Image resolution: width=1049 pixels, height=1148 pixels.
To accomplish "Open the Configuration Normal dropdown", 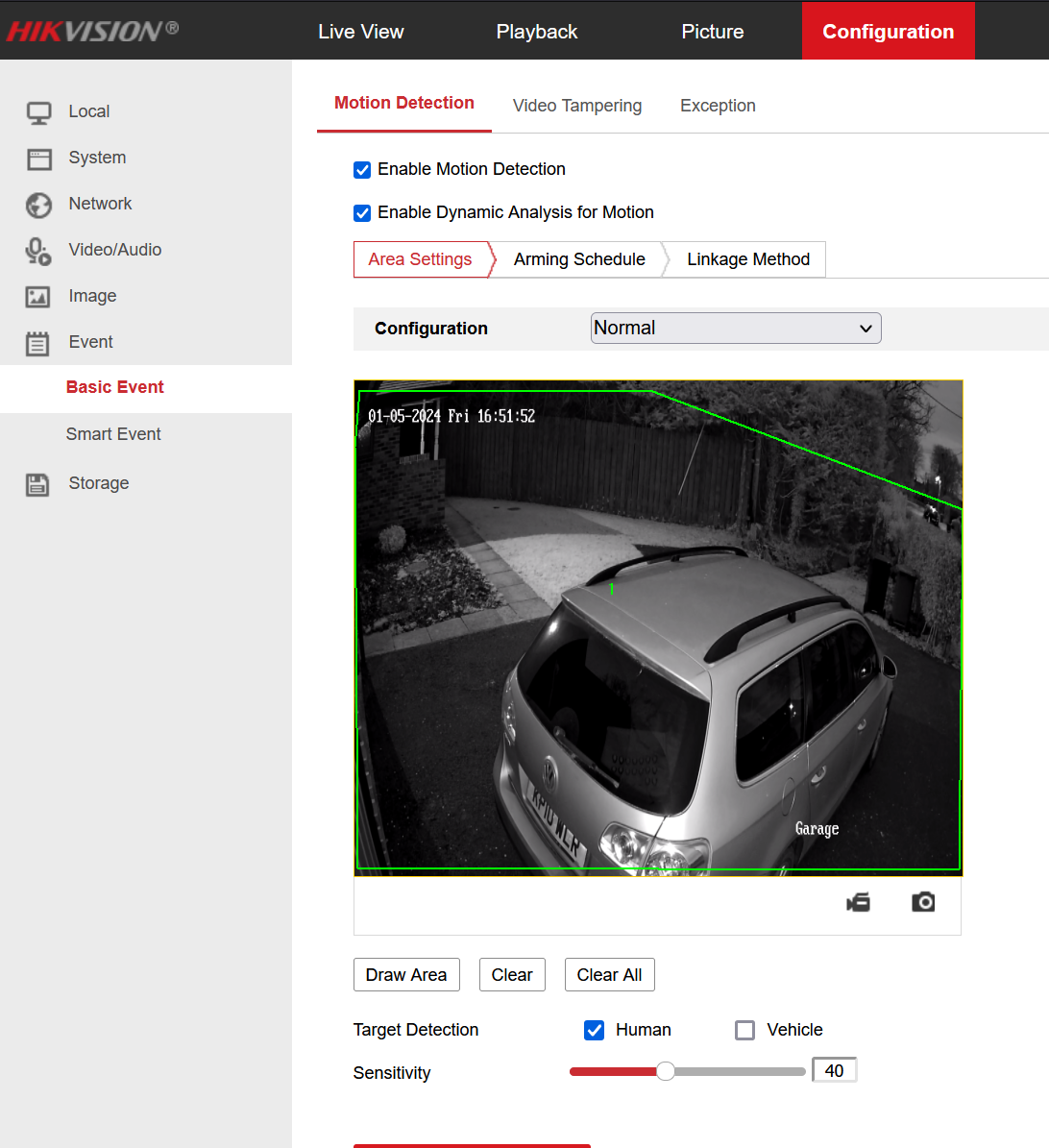I will pyautogui.click(x=736, y=329).
